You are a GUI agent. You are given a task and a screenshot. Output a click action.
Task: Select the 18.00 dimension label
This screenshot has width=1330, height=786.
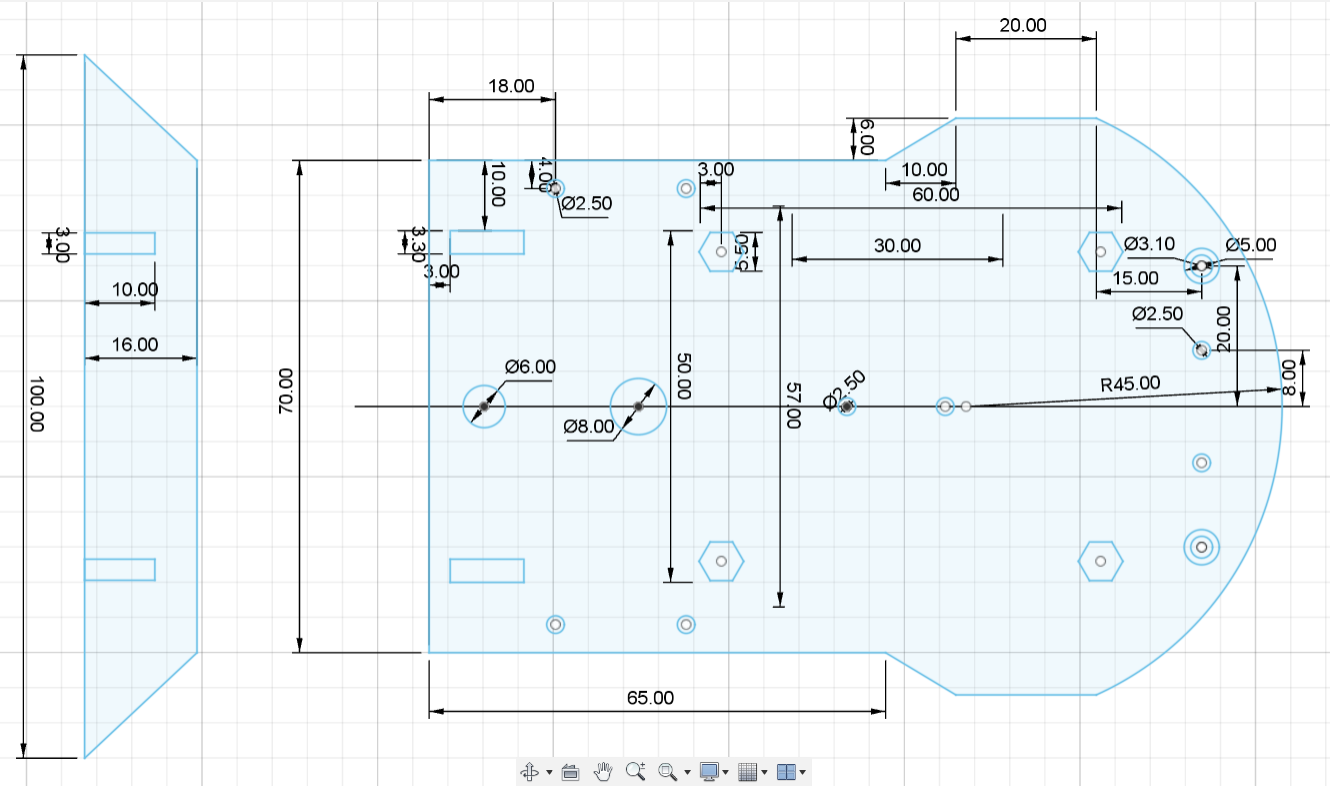coord(511,86)
